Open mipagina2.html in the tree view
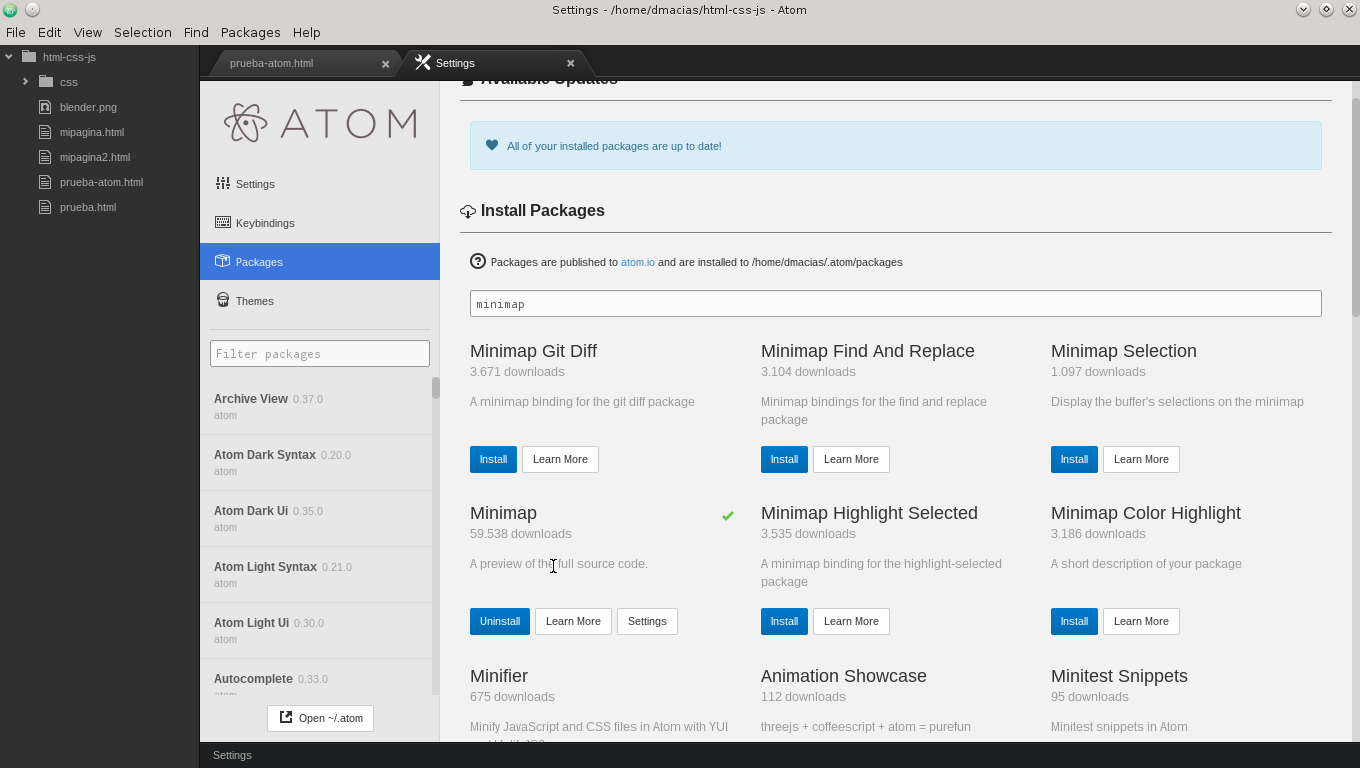The width and height of the screenshot is (1360, 768). click(x=94, y=157)
